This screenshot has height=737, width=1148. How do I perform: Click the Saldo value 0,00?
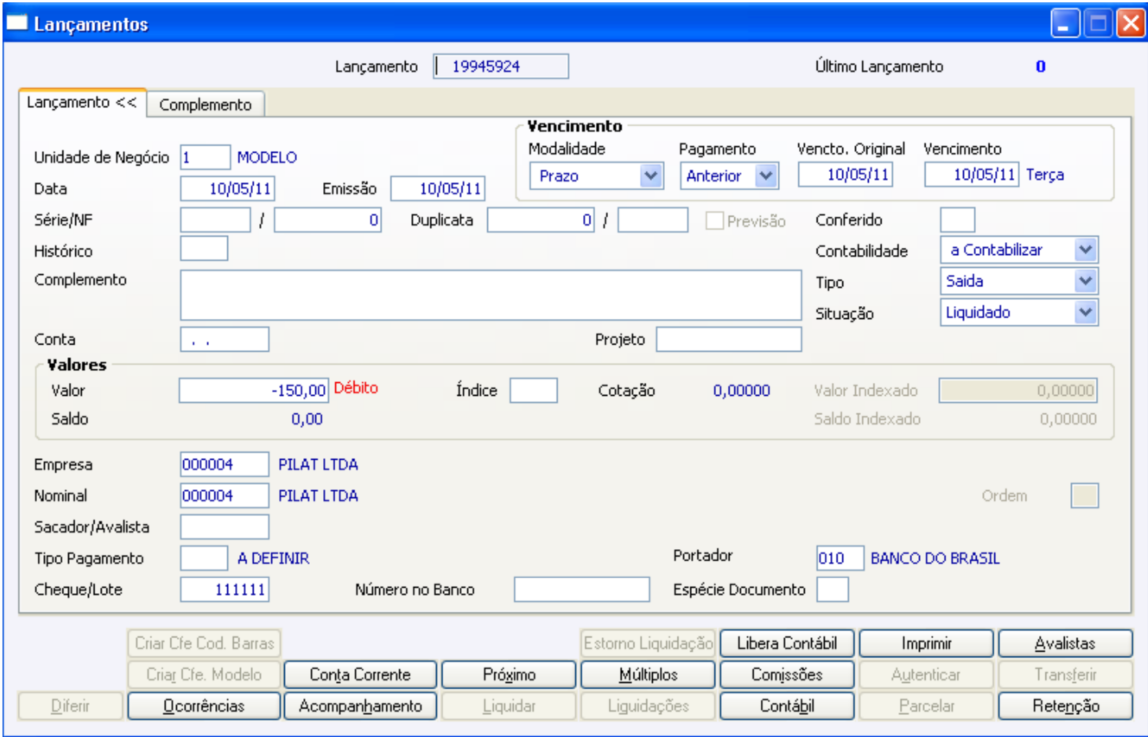point(307,419)
